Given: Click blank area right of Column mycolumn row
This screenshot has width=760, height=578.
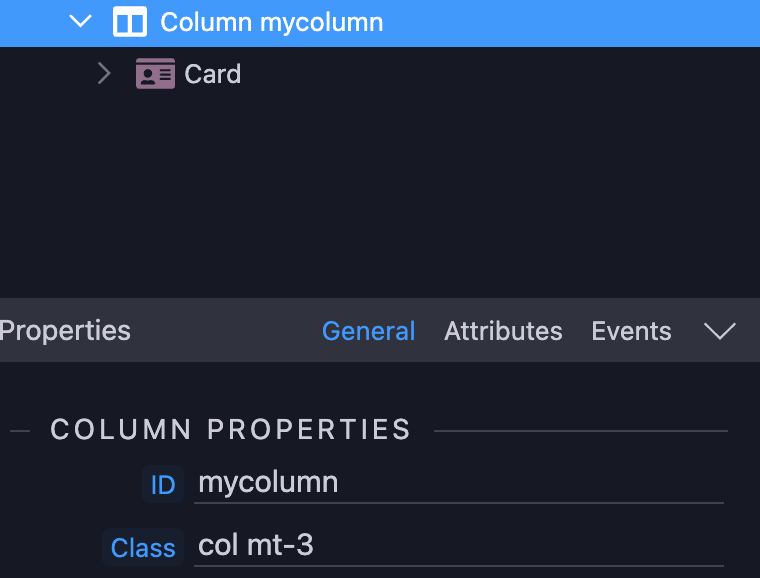Looking at the screenshot, I should tap(572, 23).
